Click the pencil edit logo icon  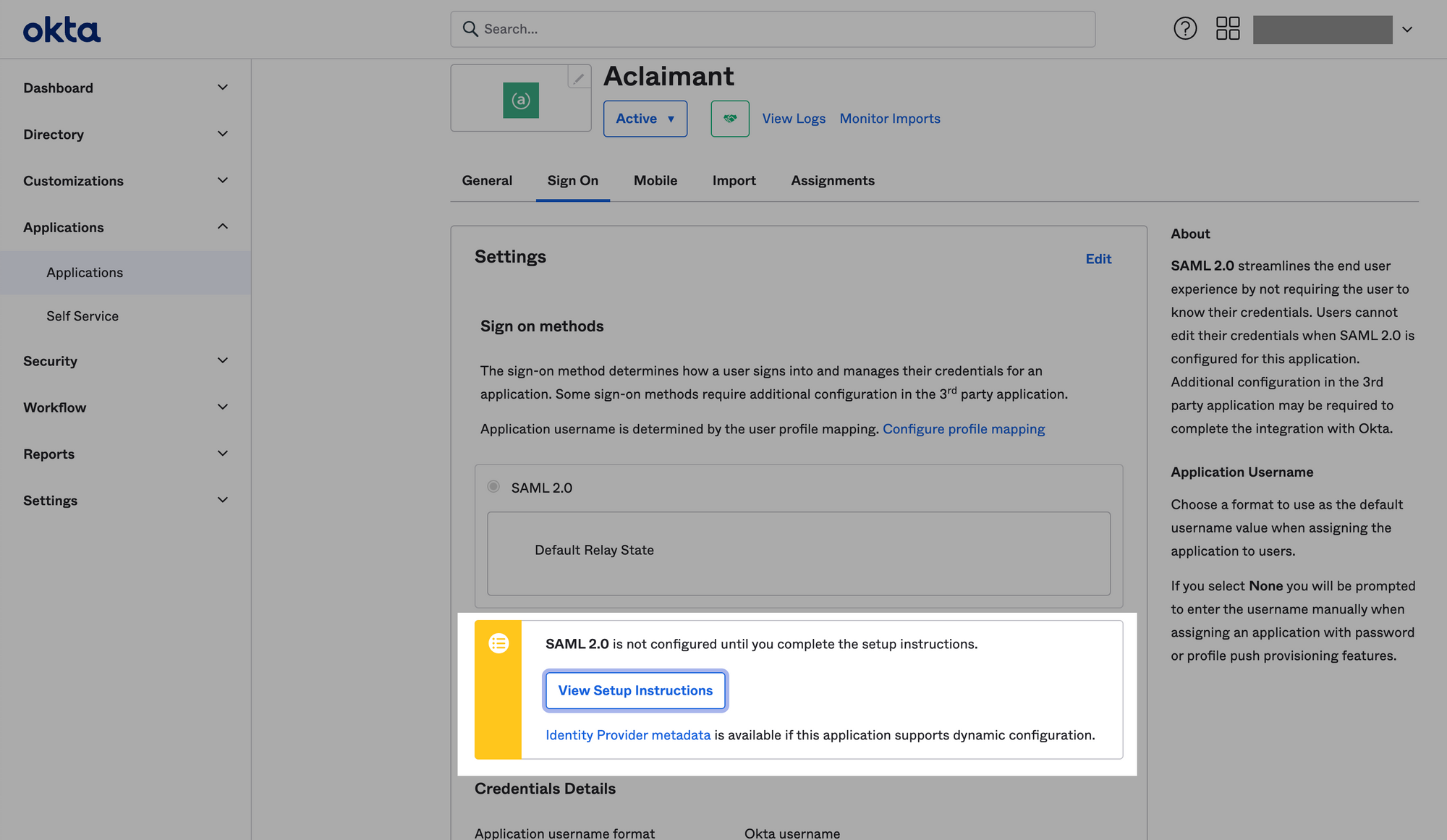579,77
